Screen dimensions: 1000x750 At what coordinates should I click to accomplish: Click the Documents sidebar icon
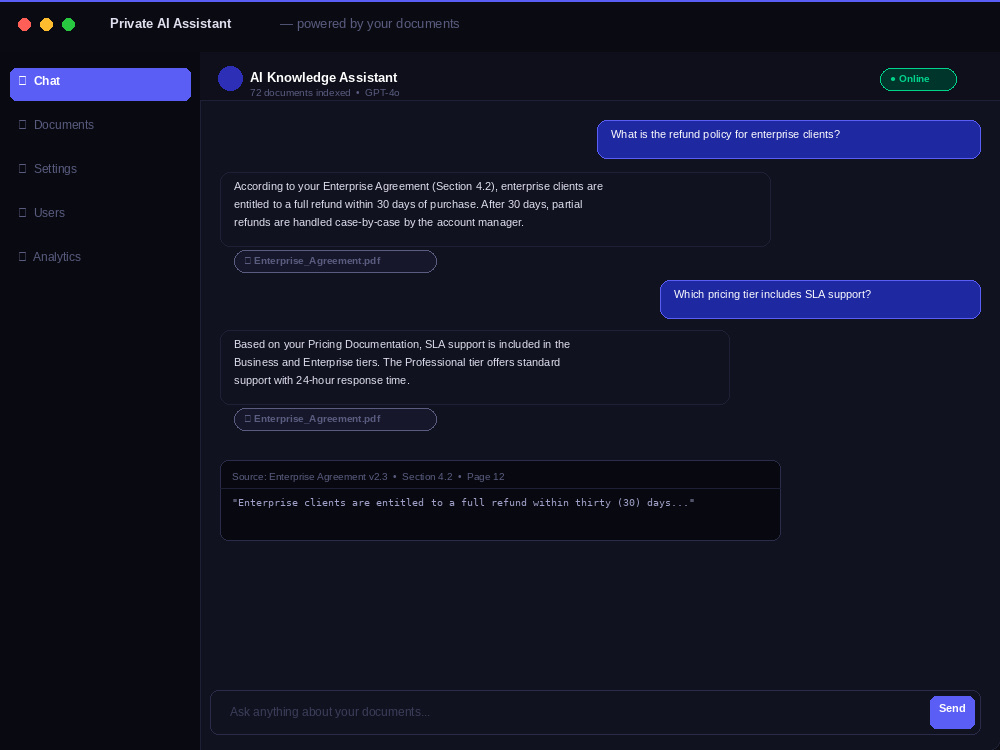(22, 124)
